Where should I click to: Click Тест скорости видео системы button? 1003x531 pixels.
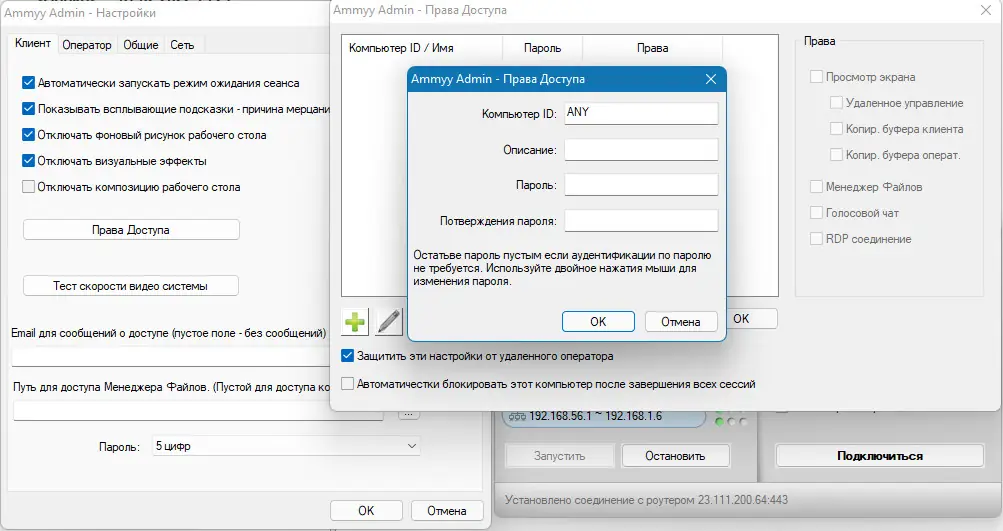pos(130,286)
